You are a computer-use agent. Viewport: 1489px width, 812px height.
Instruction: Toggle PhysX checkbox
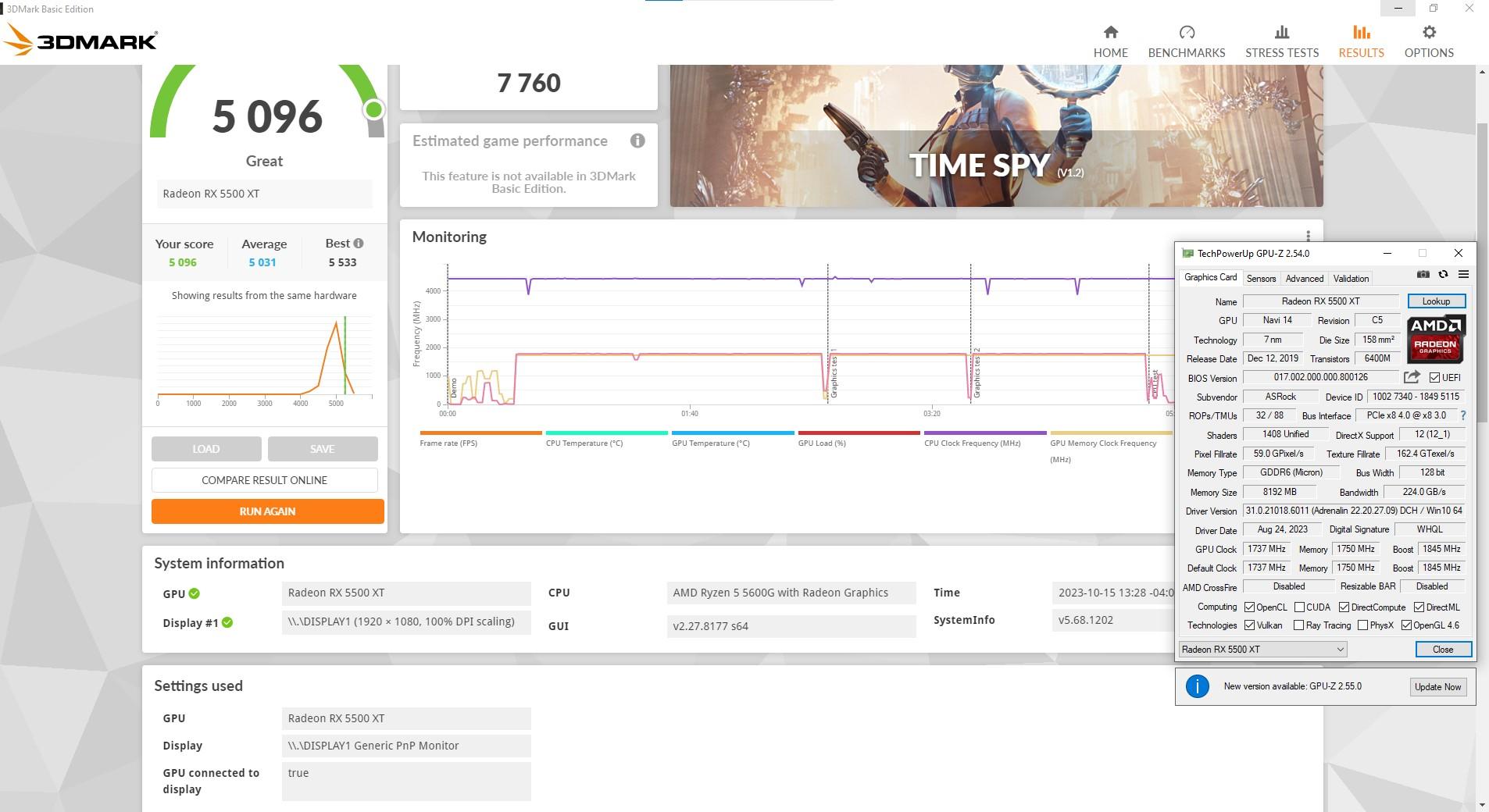1362,625
